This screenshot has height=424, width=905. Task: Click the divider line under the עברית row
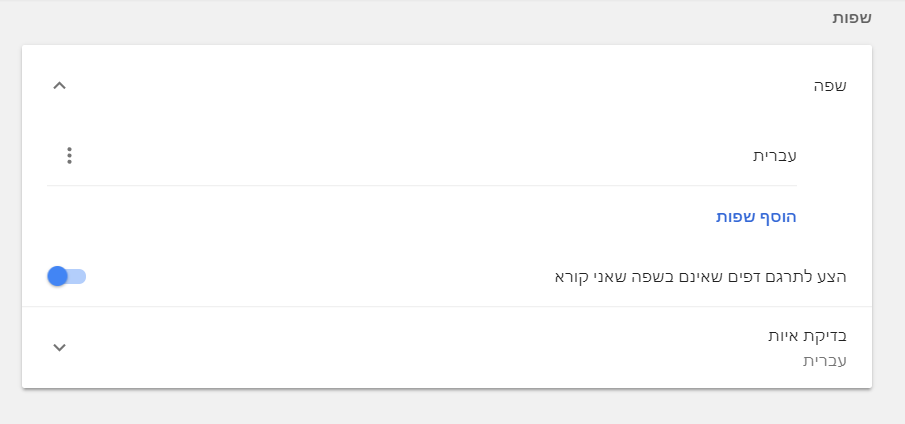420,185
